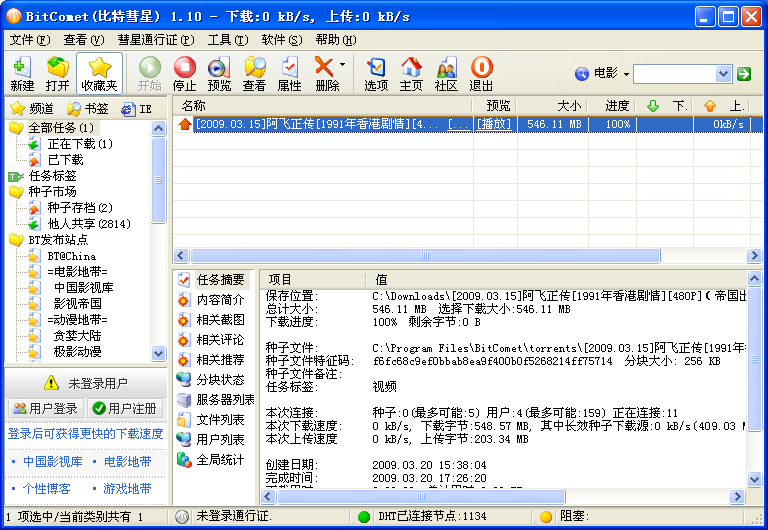Select 种子市场 tree node
The image size is (768, 530).
52,192
